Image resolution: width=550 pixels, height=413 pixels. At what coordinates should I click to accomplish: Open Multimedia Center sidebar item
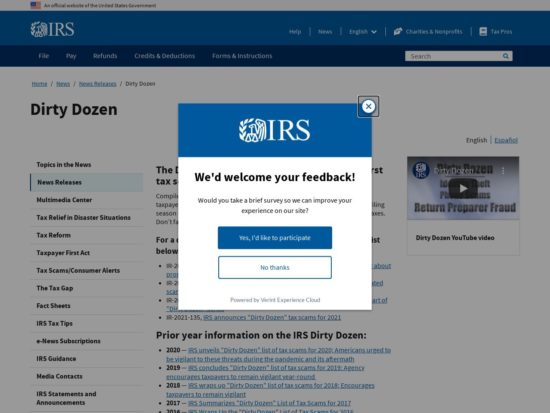tap(64, 200)
